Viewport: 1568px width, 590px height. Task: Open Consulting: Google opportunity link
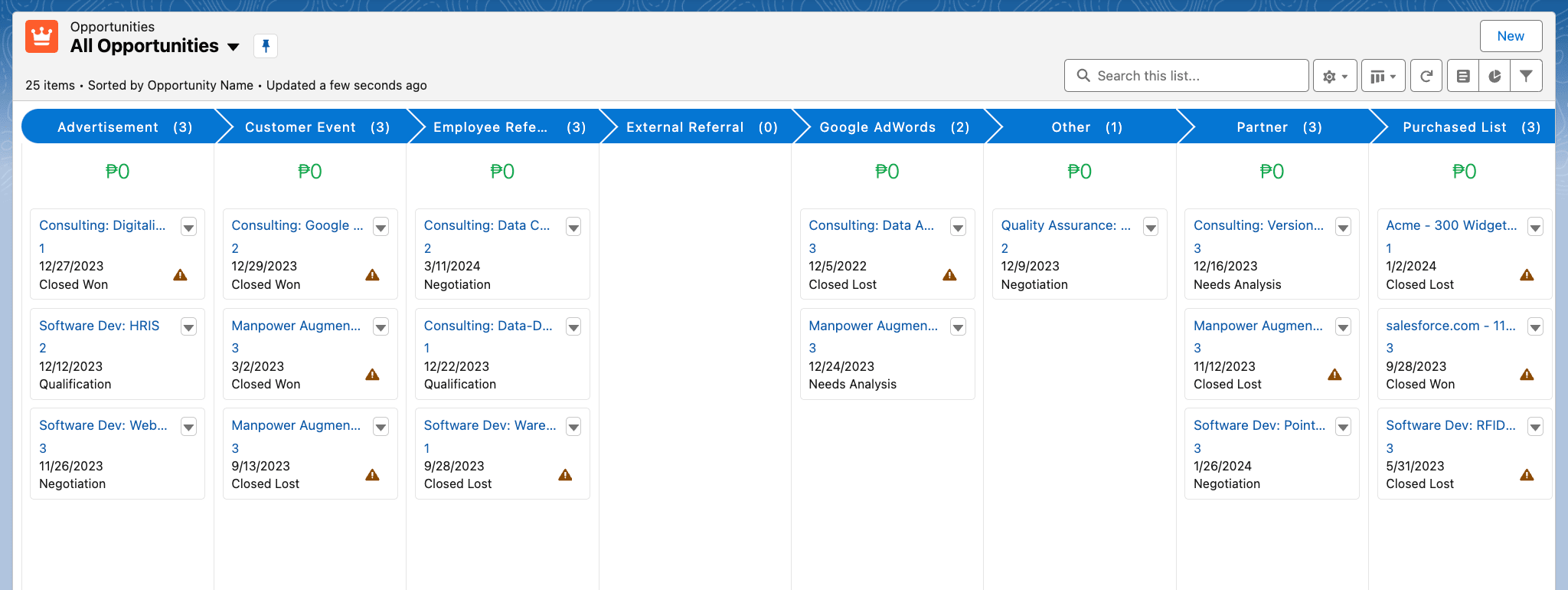point(297,225)
